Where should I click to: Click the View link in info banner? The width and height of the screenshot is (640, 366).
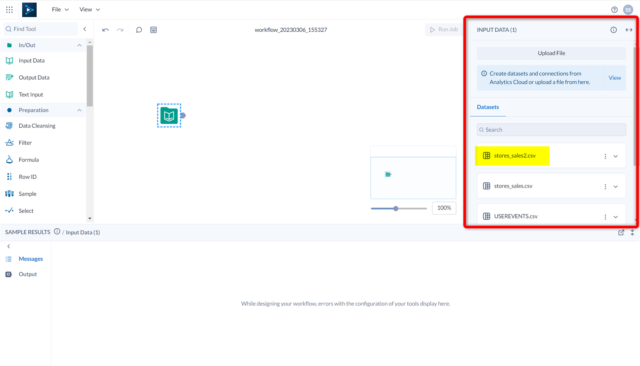[x=614, y=78]
